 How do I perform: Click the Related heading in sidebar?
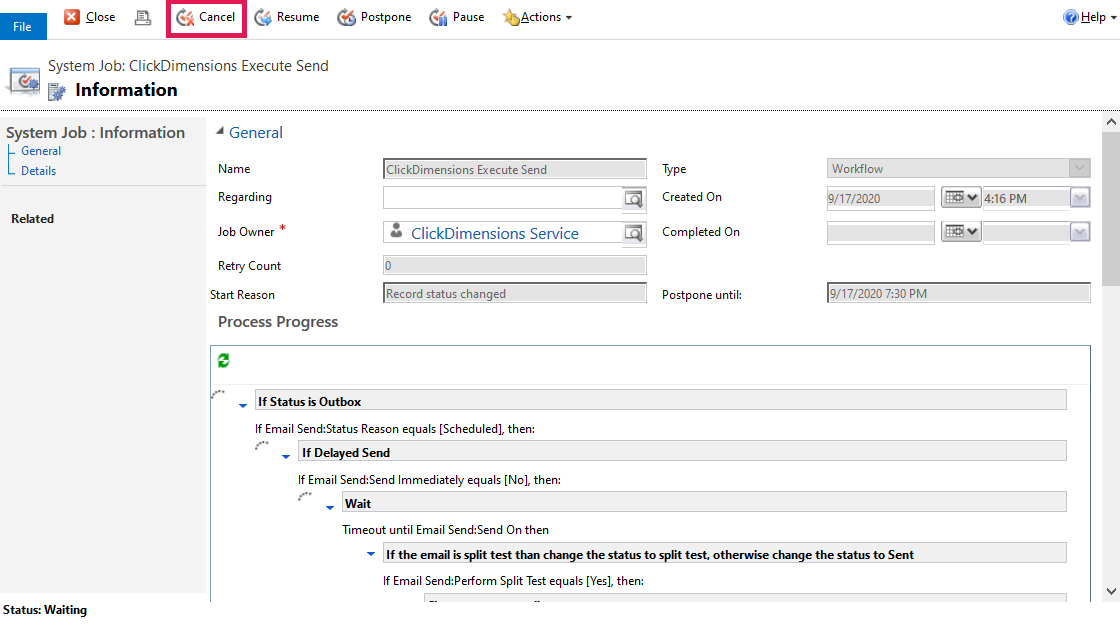point(32,219)
